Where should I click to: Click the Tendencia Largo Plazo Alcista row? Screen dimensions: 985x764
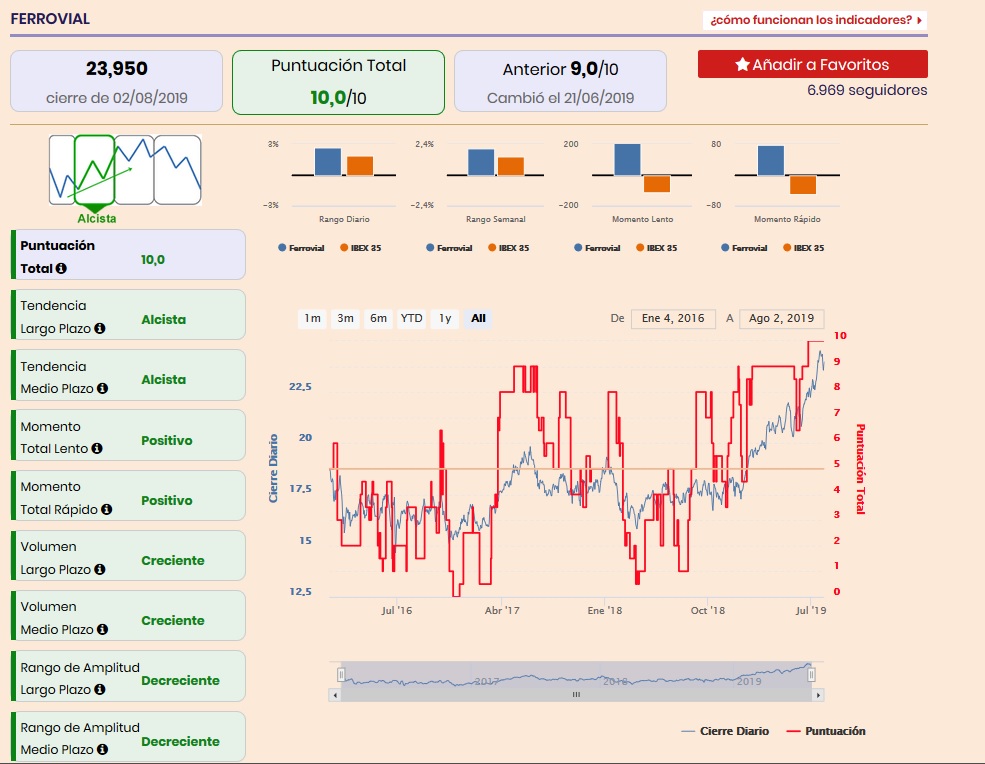[x=128, y=315]
